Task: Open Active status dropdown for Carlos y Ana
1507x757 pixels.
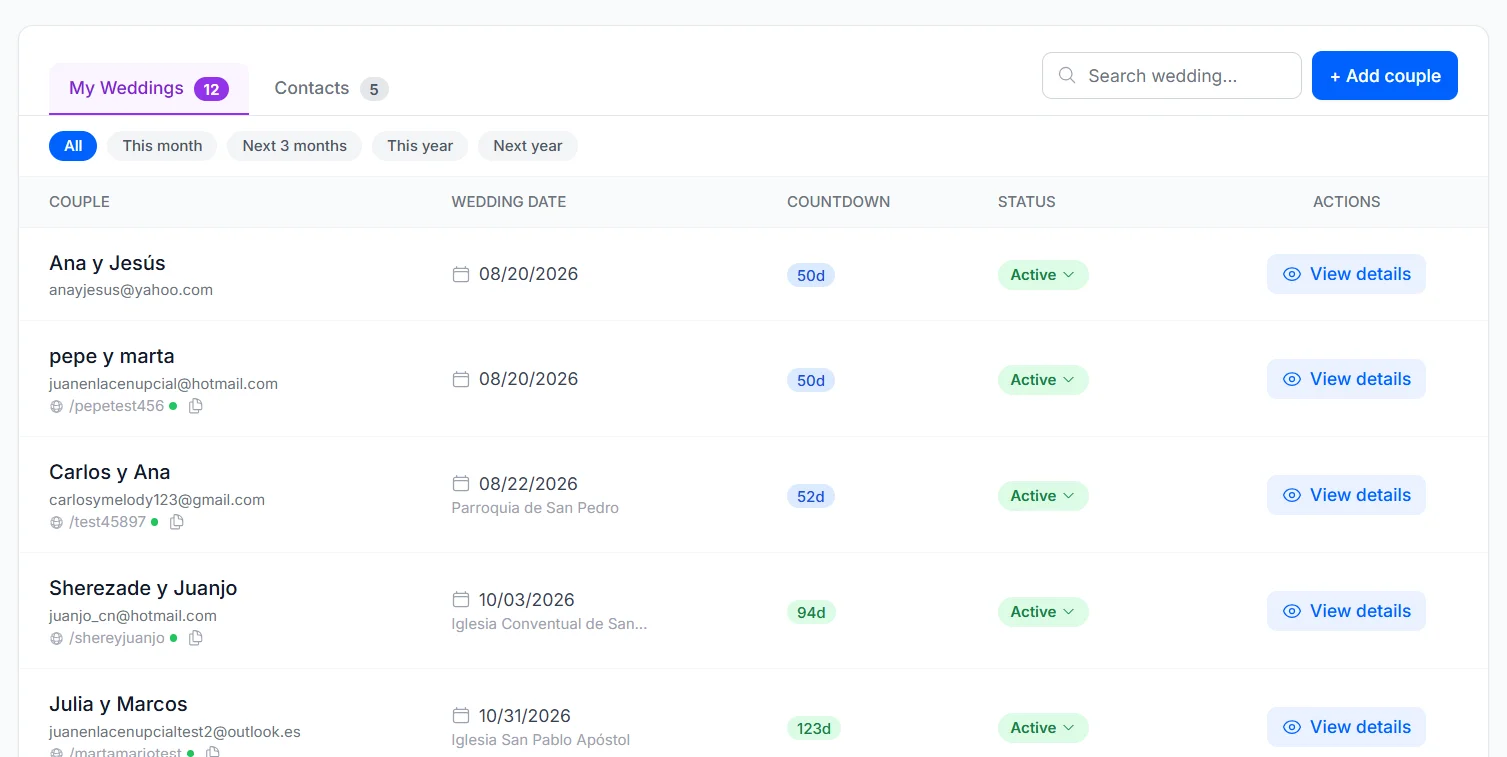Action: coord(1043,496)
